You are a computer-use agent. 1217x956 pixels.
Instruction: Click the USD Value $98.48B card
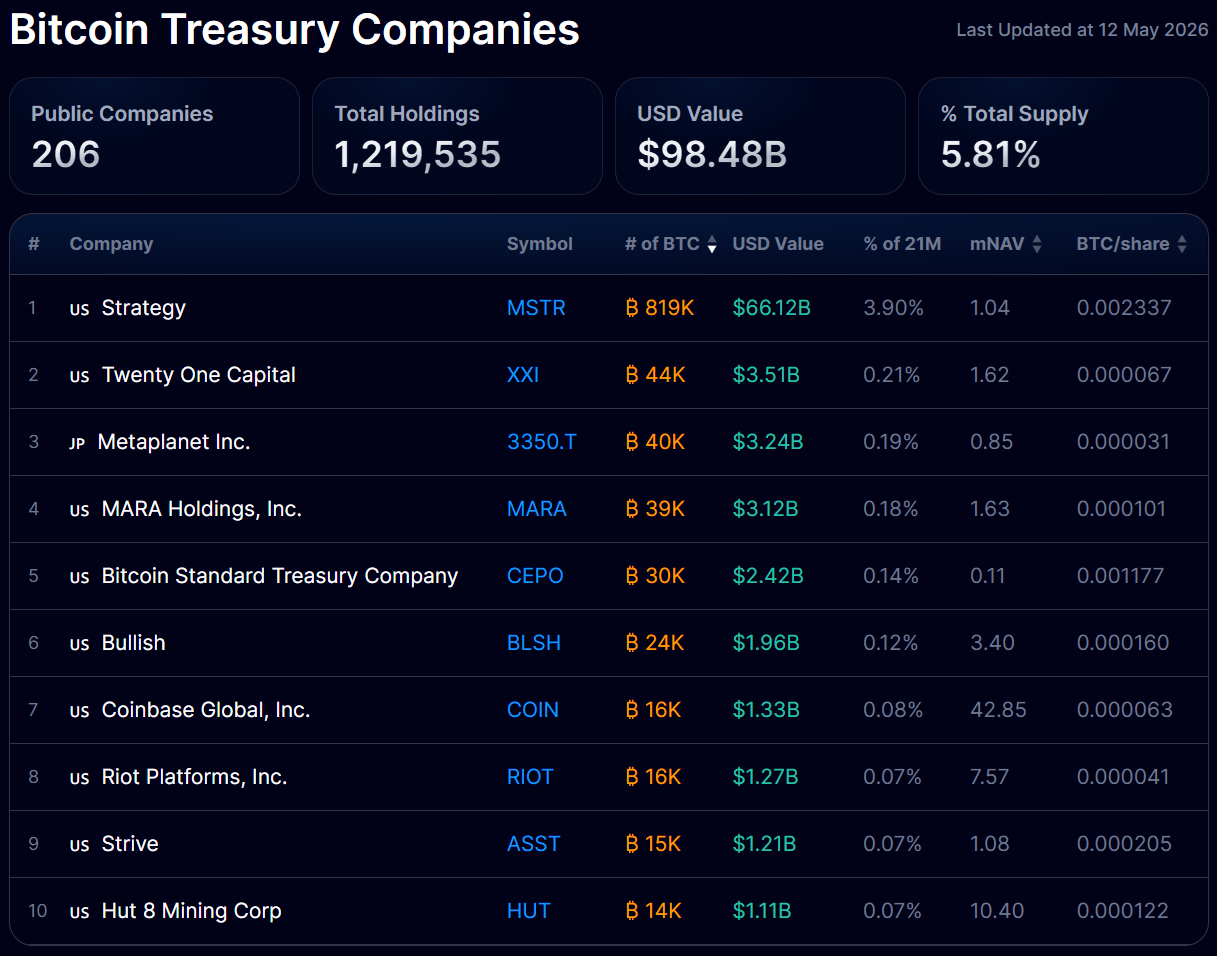point(760,136)
